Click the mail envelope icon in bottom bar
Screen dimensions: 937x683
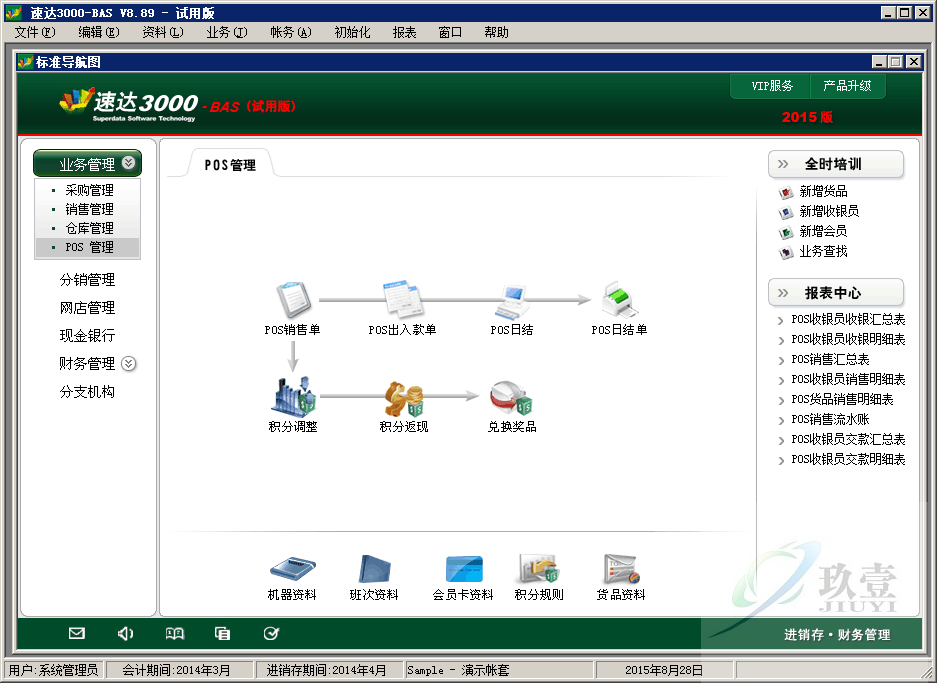[x=76, y=633]
